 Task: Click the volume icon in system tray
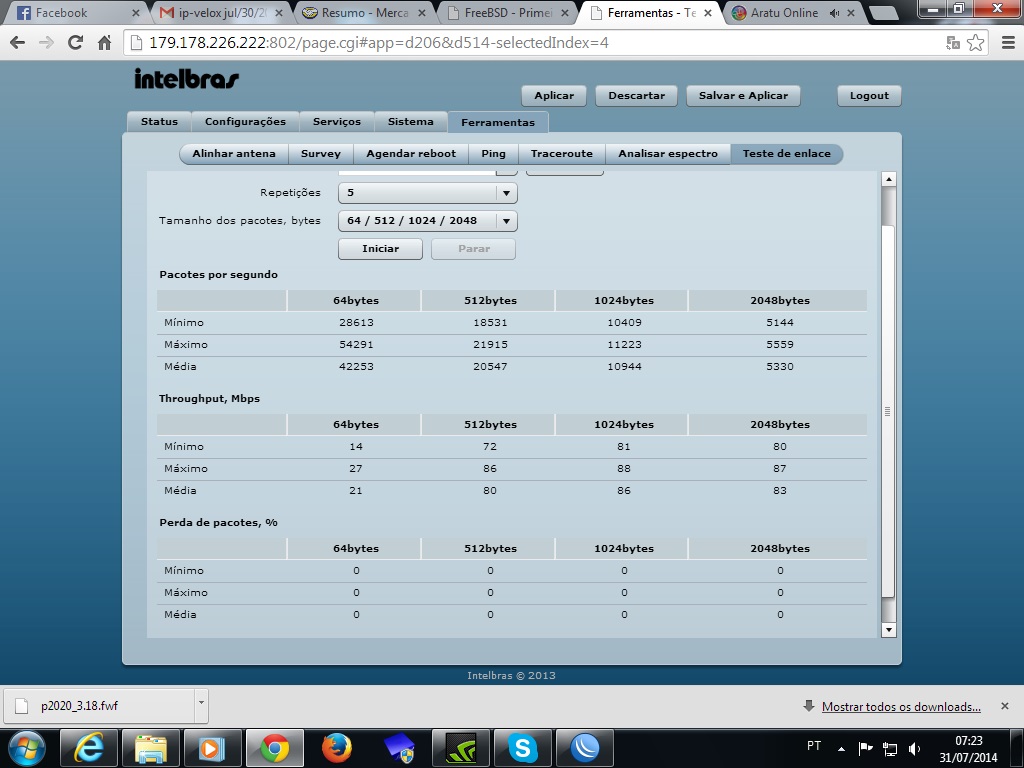point(914,748)
